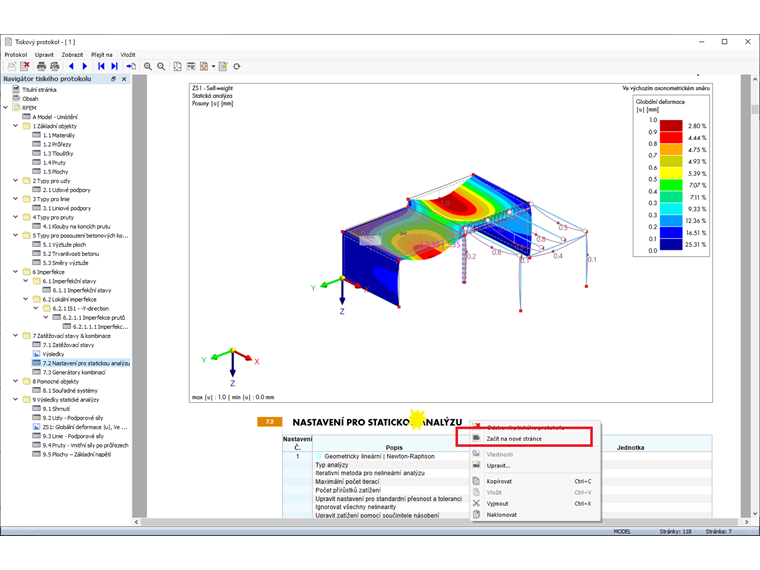Screen dimensions: 760x570
Task: Collapse 7 Zatěžovací stavy & kombinace folder
Action: pos(16,335)
